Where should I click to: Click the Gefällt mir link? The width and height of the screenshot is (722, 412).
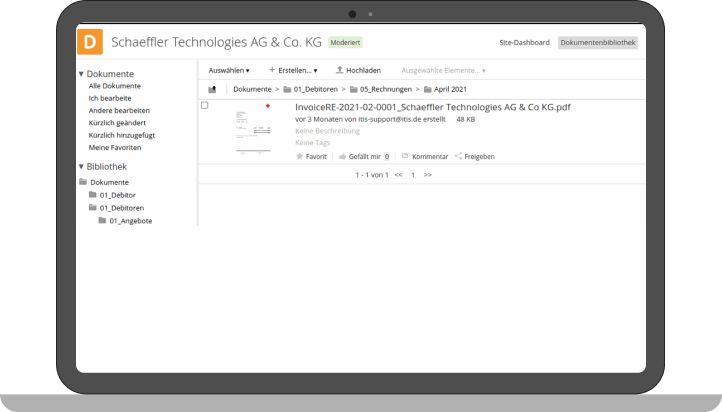point(365,157)
